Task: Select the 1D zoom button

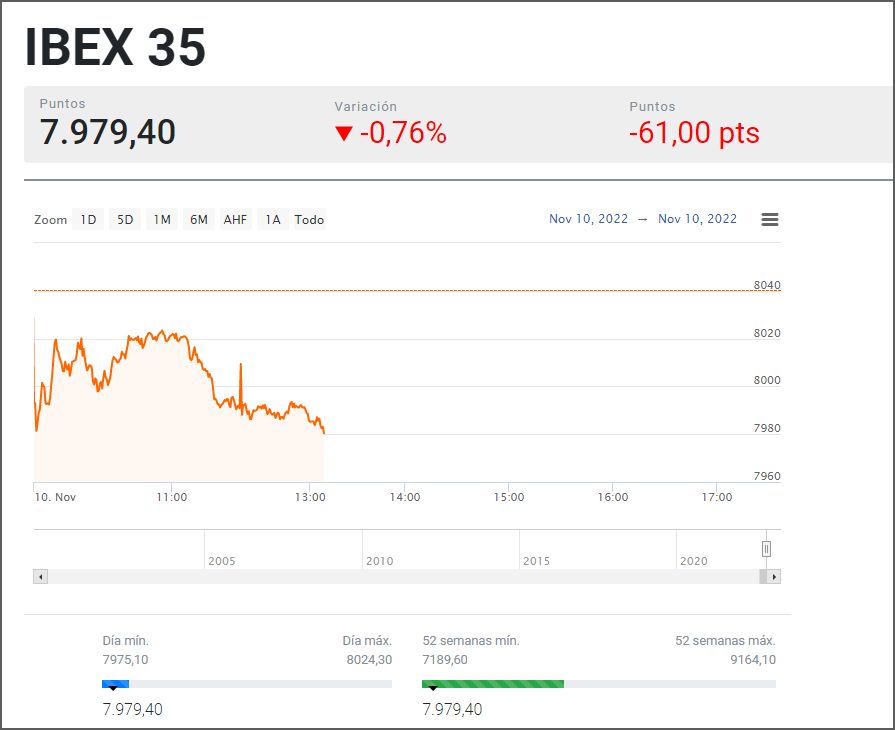Action: pyautogui.click(x=87, y=219)
